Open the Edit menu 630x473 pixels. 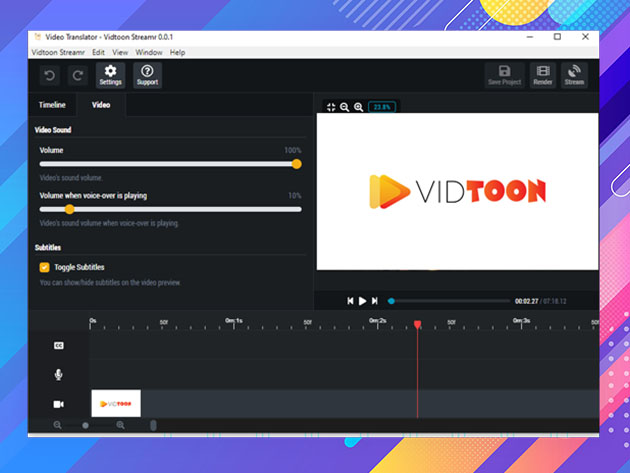click(x=98, y=52)
